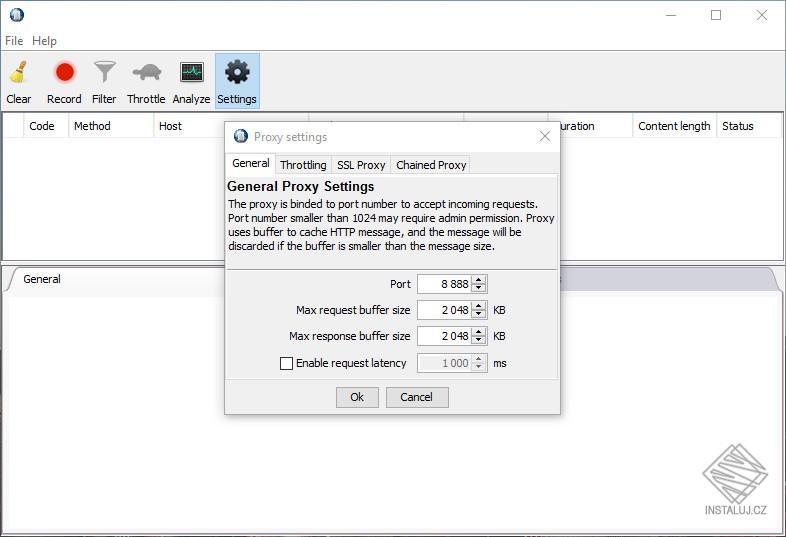The height and width of the screenshot is (537, 786).
Task: Cancel the Proxy settings dialog
Action: [417, 397]
